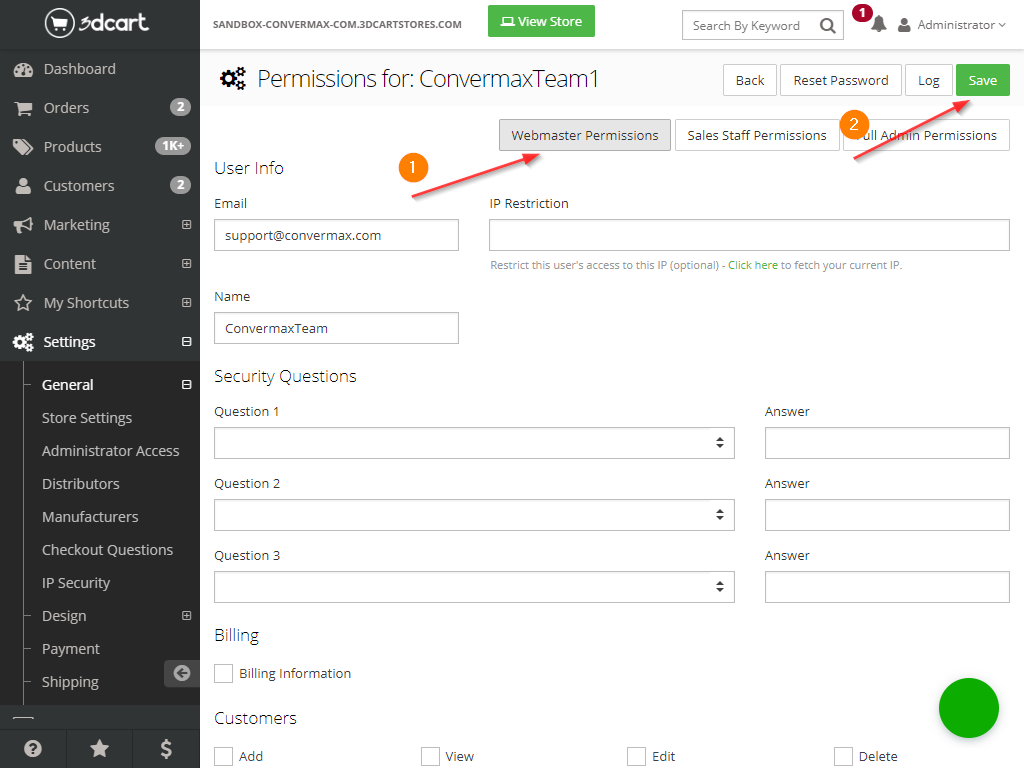
Task: Click the Question 2 Answer field
Action: click(887, 515)
